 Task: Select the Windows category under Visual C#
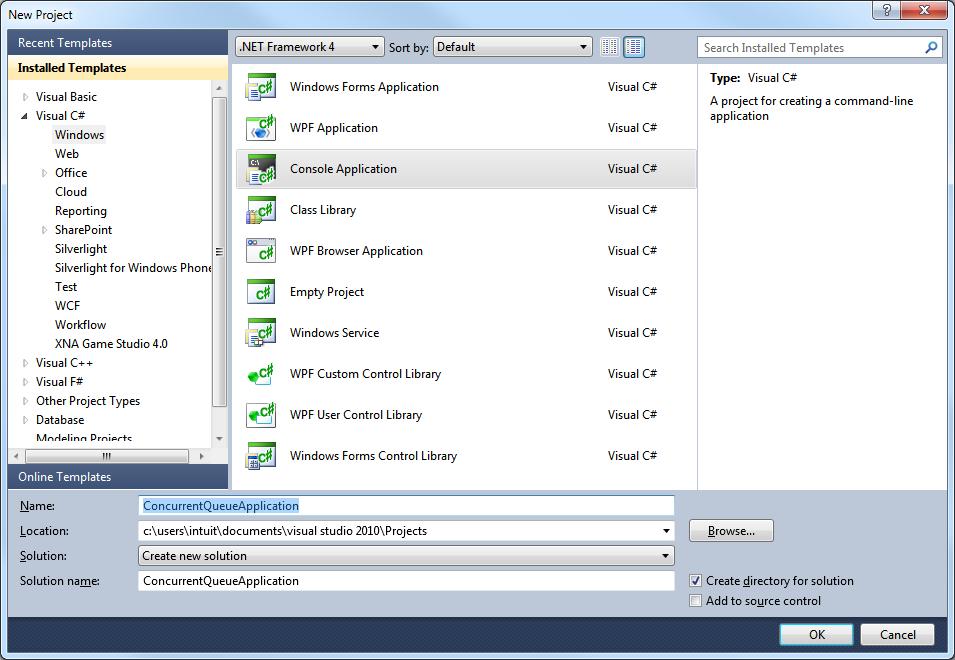(x=79, y=135)
